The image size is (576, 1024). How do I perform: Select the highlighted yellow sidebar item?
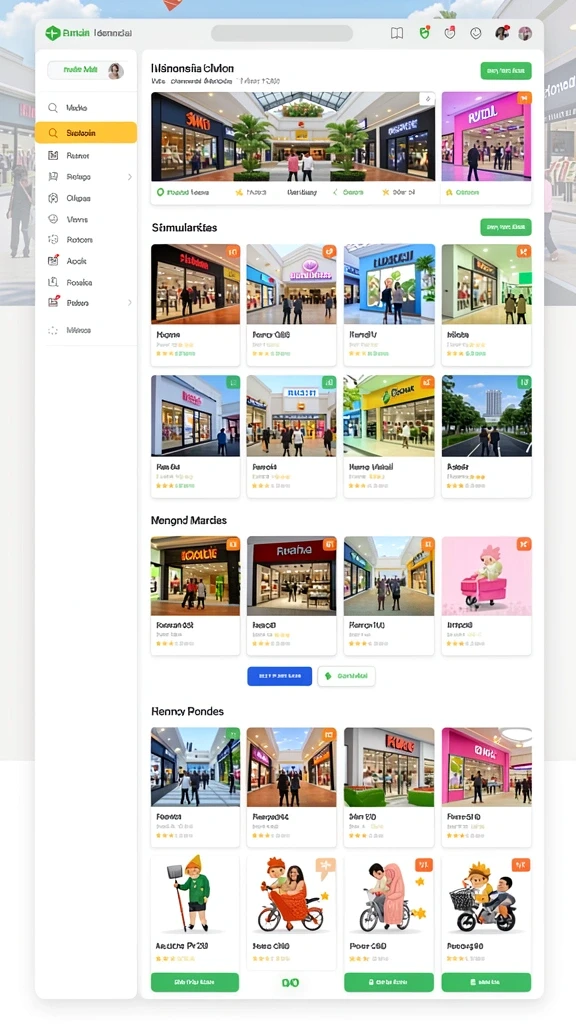86,133
